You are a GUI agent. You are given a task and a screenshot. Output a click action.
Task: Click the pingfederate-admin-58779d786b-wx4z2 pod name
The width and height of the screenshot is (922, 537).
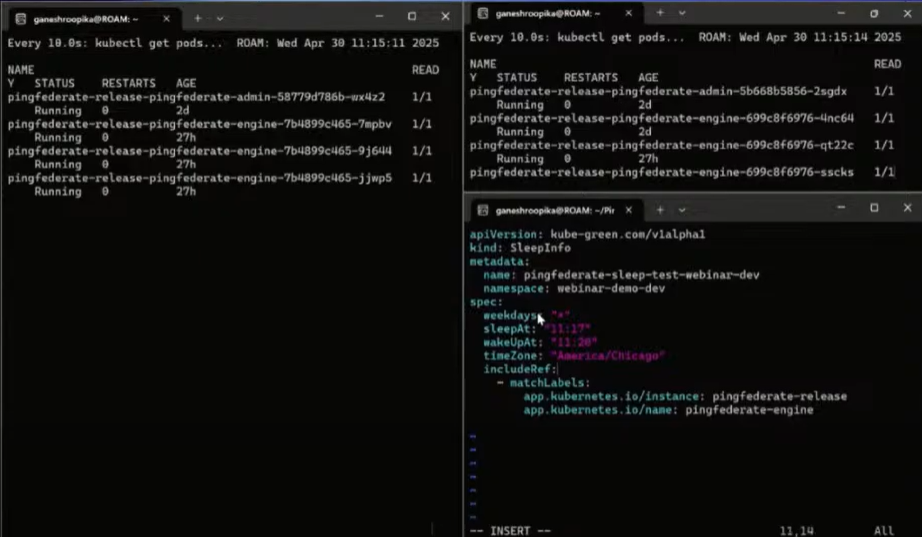(196, 97)
